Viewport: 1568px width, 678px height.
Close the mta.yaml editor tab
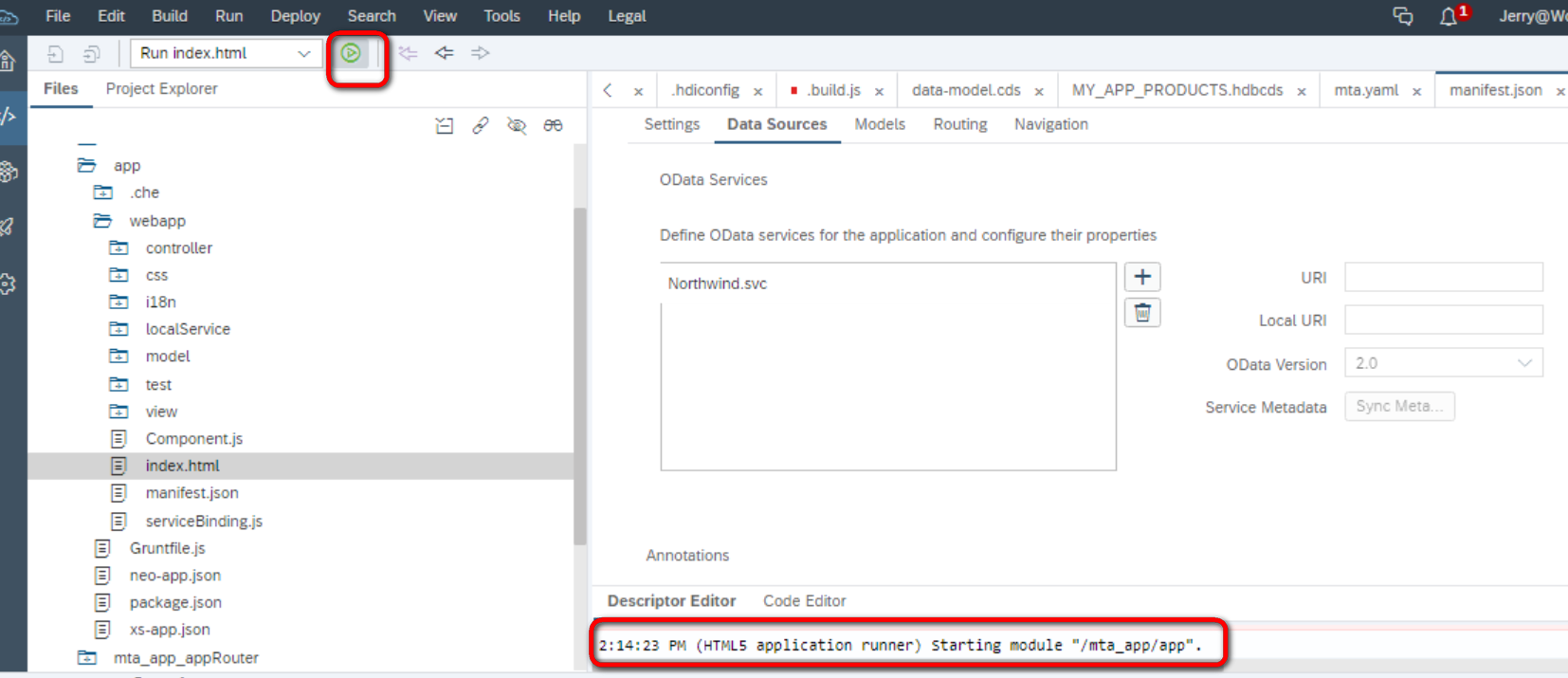click(x=1417, y=92)
